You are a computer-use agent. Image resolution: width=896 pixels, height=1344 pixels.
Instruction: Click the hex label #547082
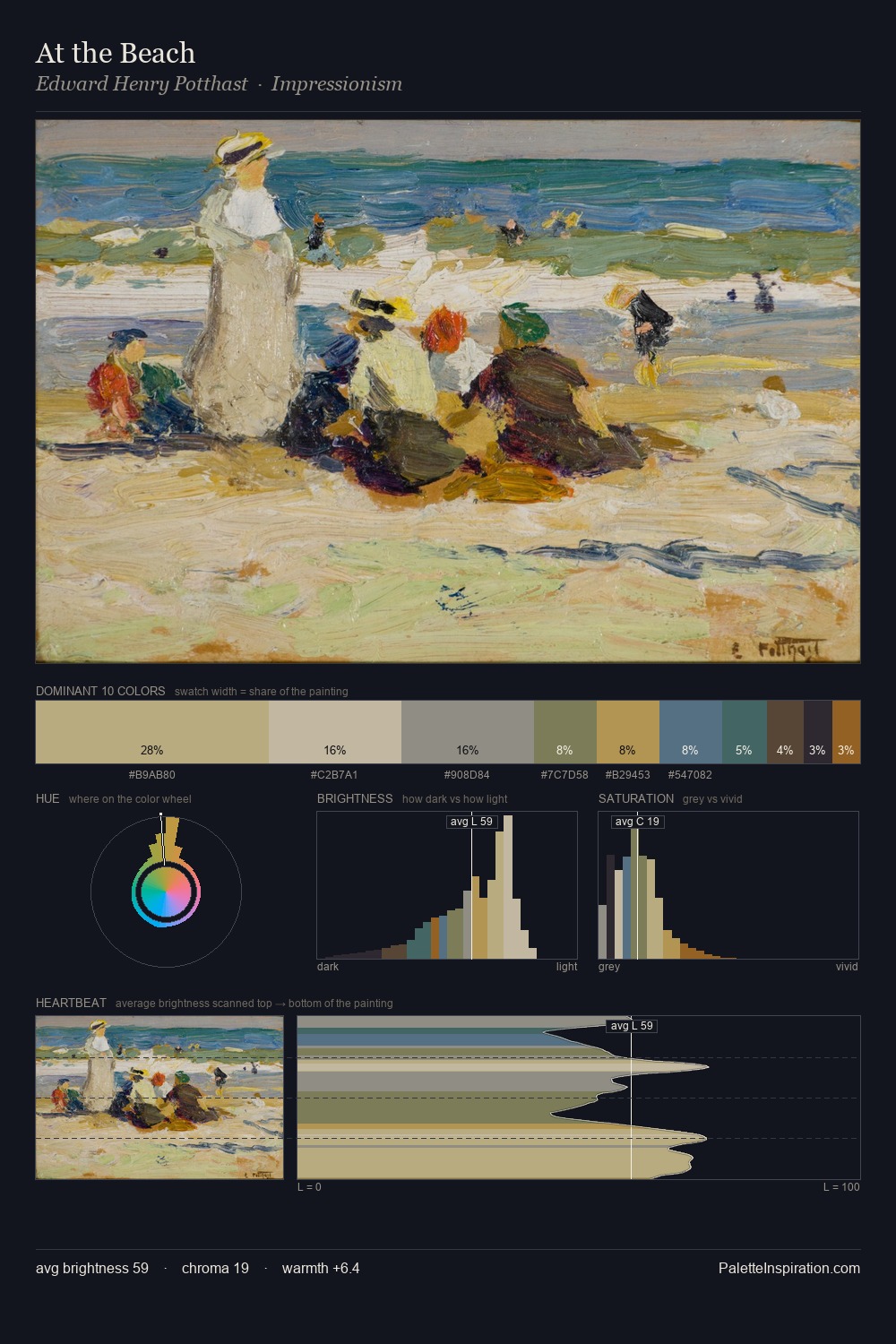690,775
